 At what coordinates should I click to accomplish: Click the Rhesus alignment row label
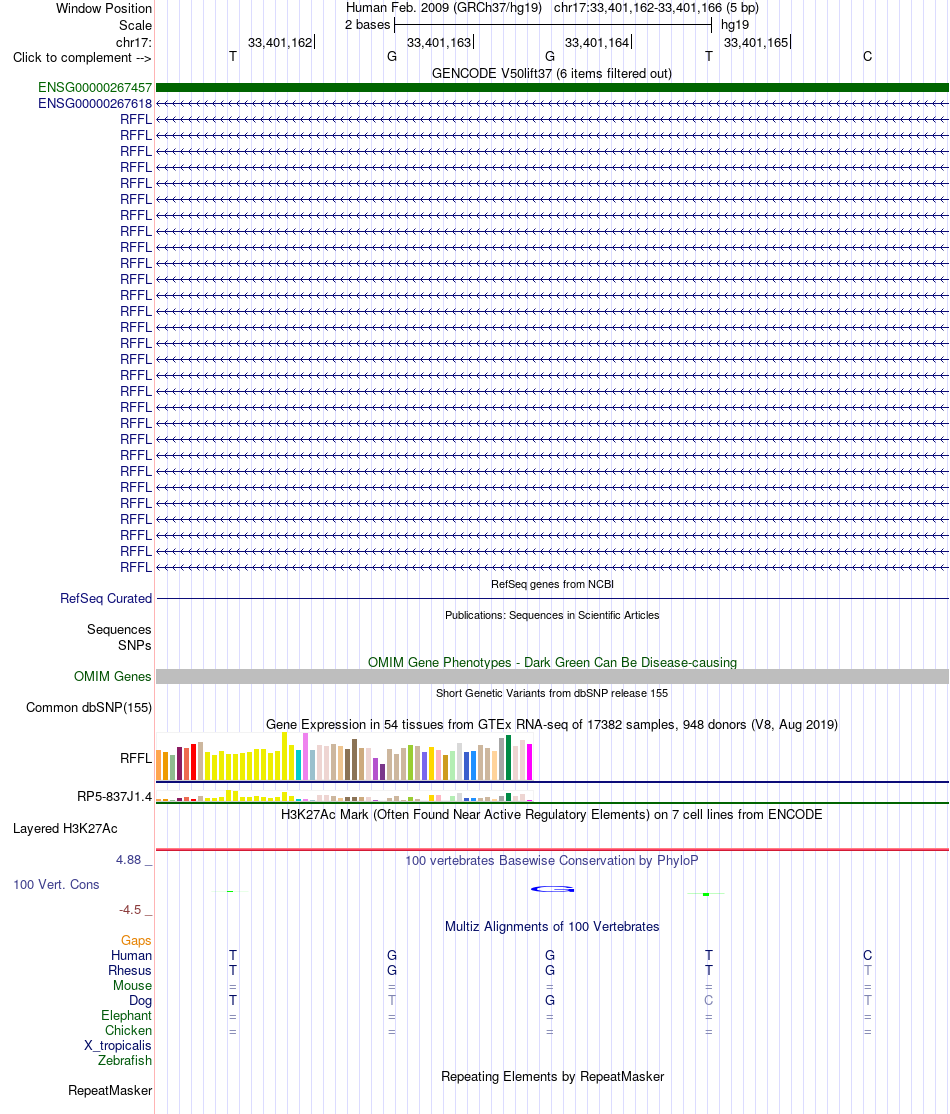point(130,970)
